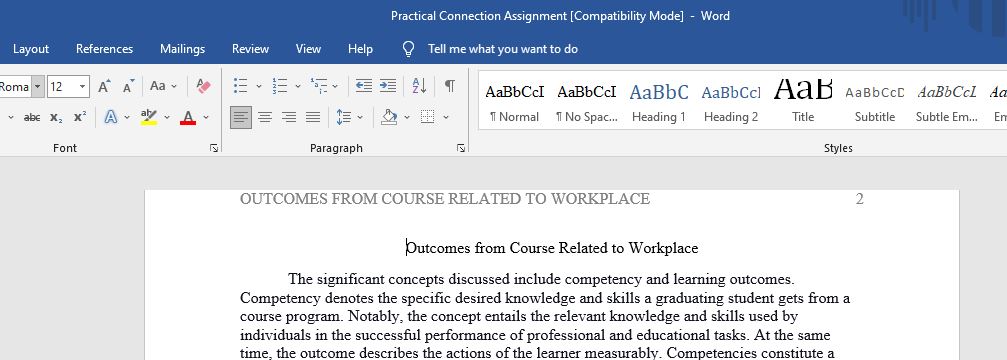
Task: Toggle Show/Hide paragraph marks
Action: 450,86
